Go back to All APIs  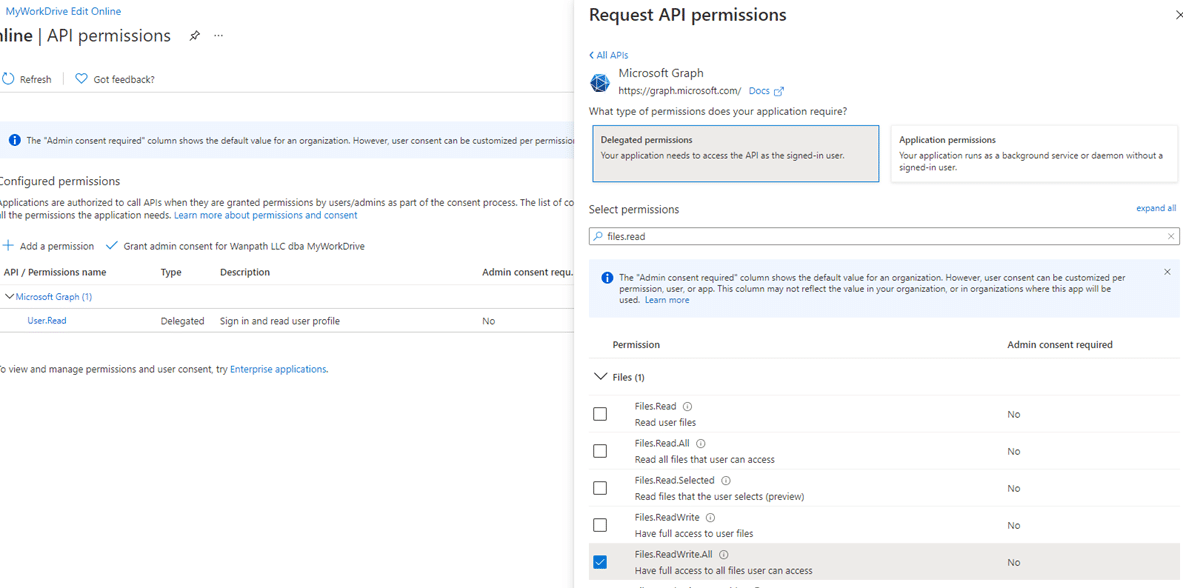coord(608,55)
